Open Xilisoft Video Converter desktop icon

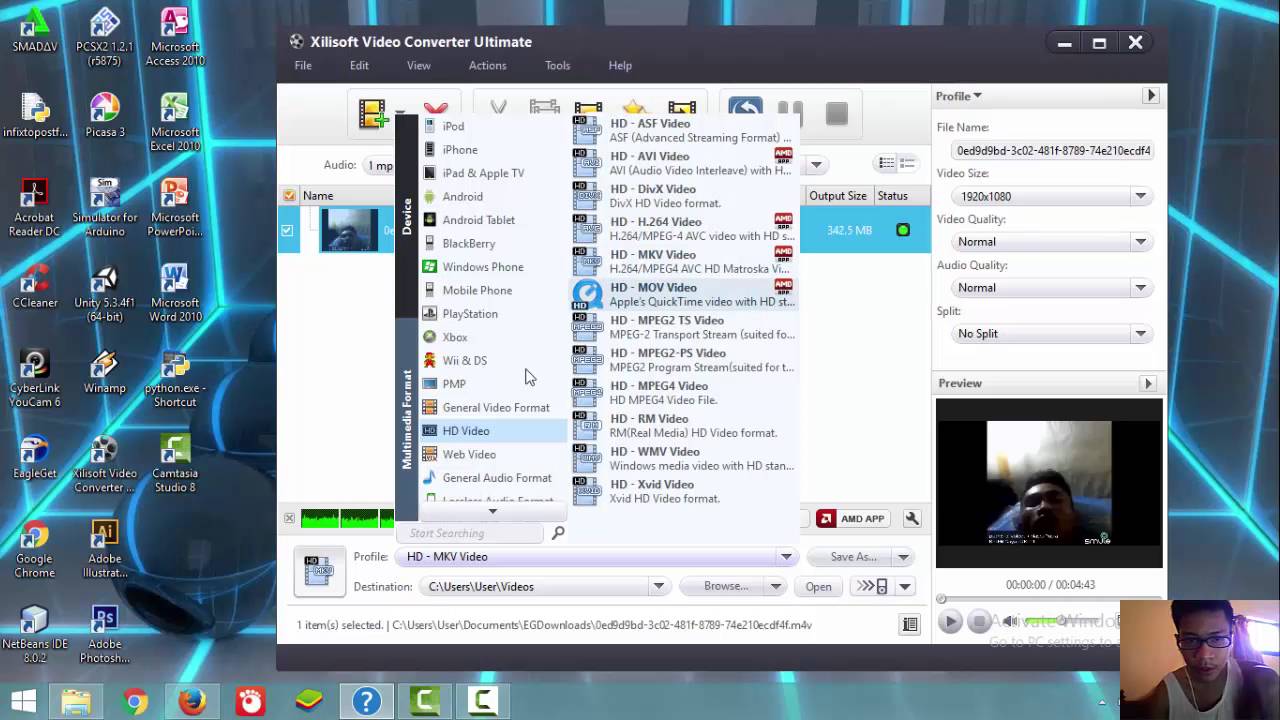point(105,464)
